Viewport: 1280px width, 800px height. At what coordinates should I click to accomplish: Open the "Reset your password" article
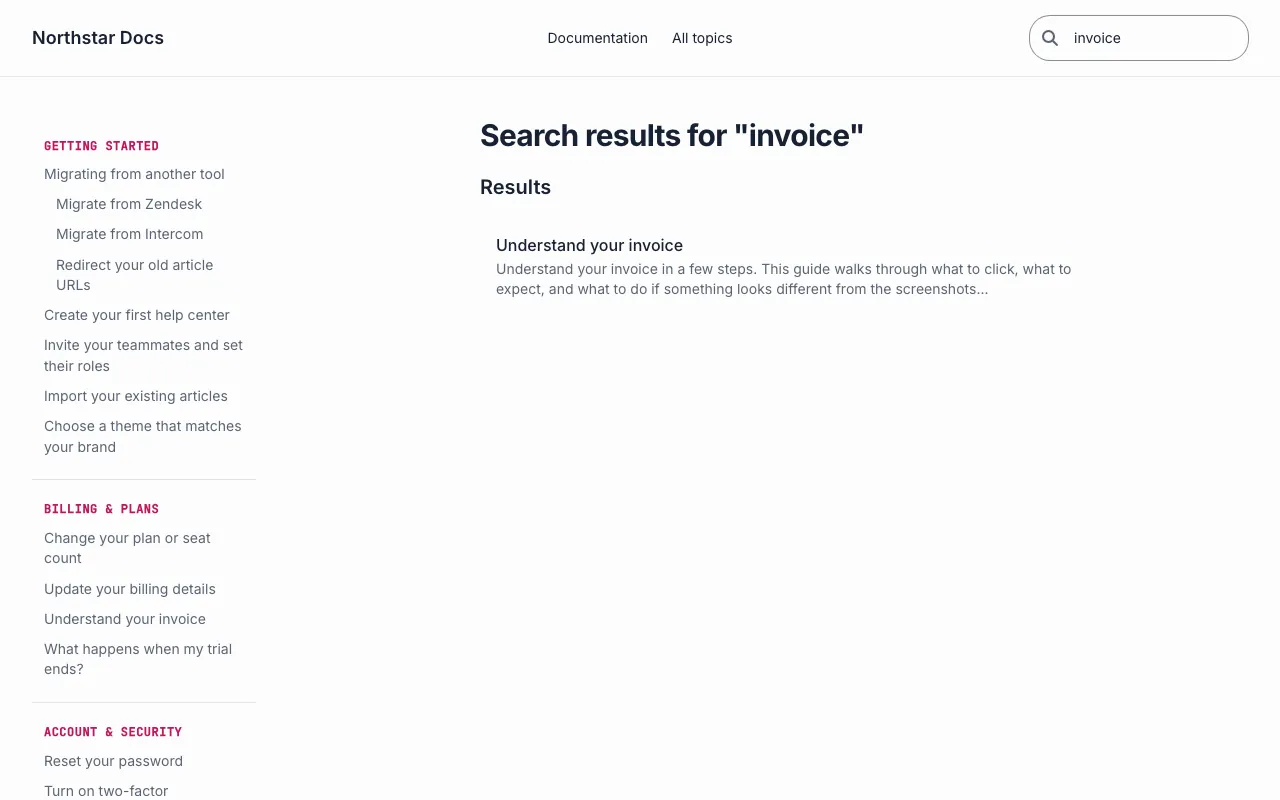click(113, 761)
